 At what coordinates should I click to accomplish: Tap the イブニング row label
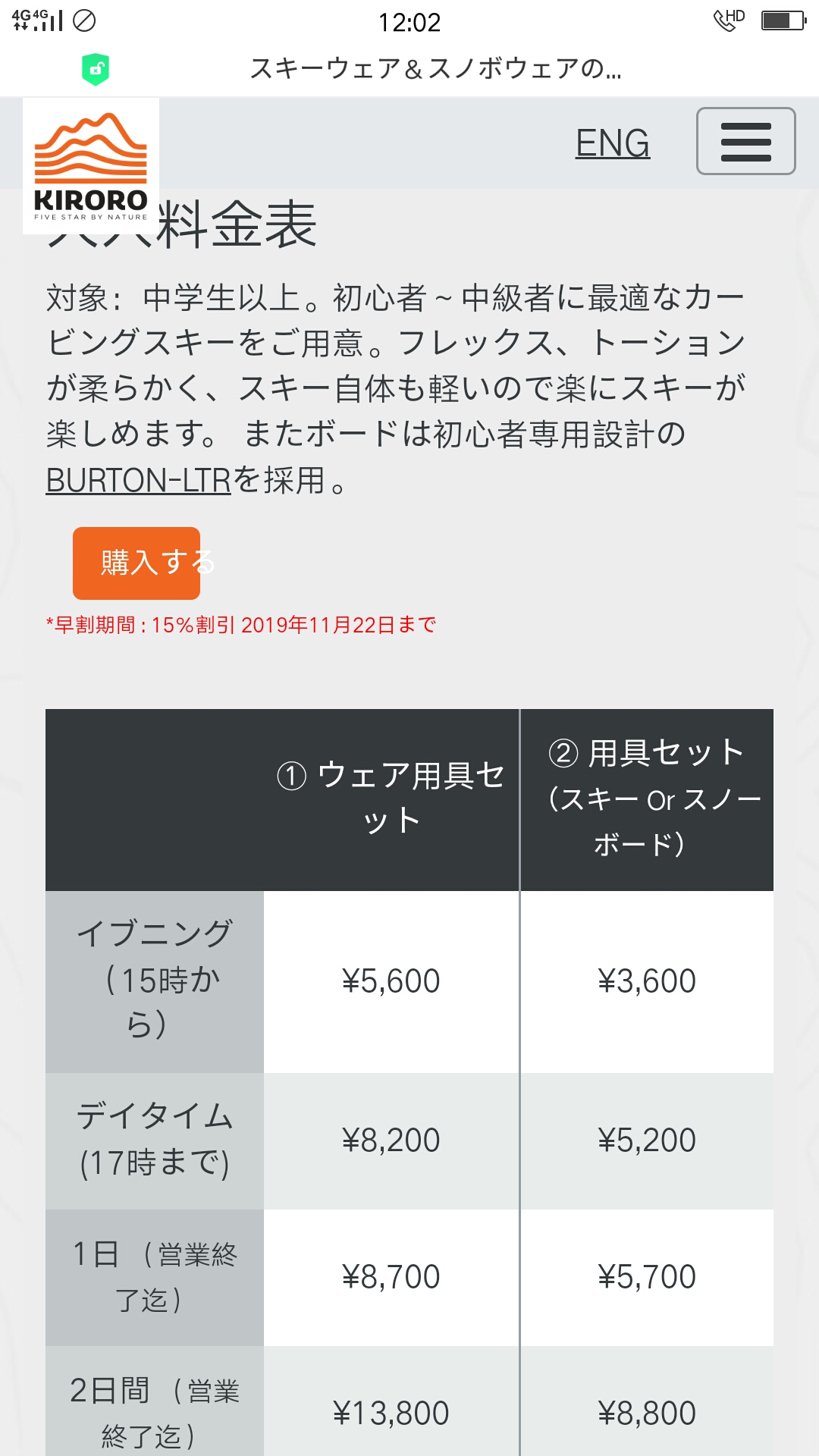point(155,980)
